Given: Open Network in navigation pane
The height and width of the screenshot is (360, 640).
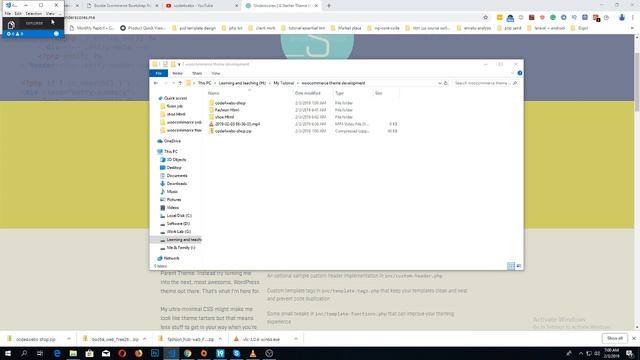Looking at the screenshot, I should pos(171,258).
